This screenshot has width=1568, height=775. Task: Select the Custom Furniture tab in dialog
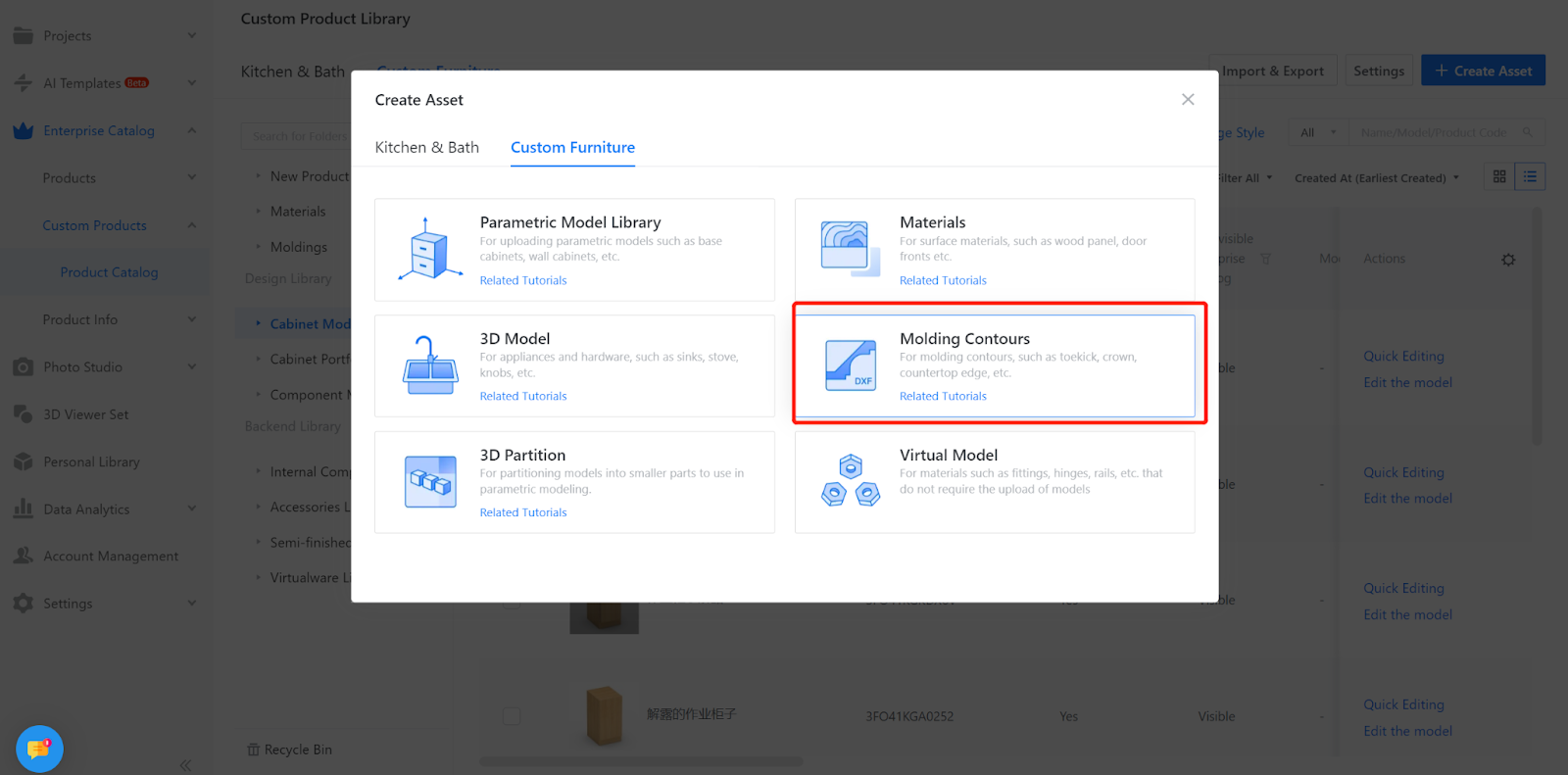[572, 148]
